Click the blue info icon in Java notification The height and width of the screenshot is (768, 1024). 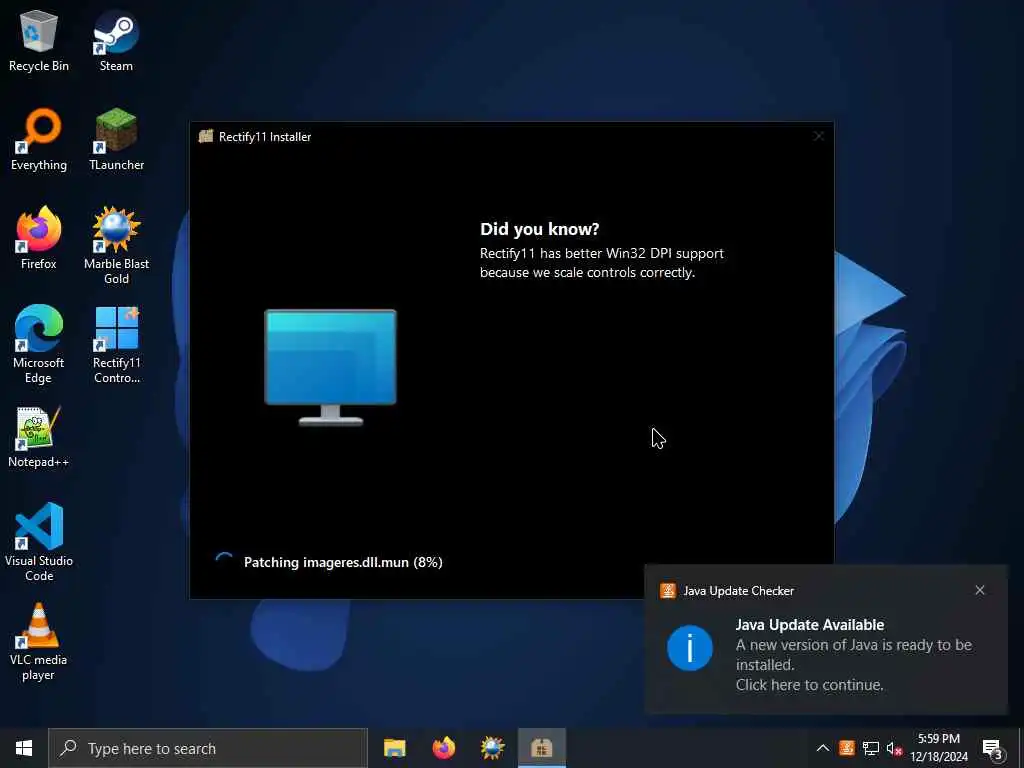click(x=690, y=648)
